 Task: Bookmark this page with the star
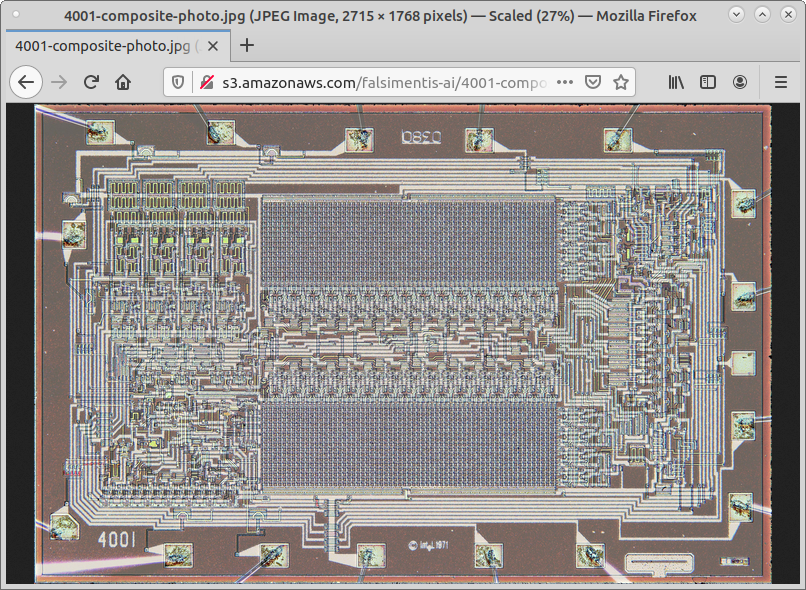tap(621, 82)
